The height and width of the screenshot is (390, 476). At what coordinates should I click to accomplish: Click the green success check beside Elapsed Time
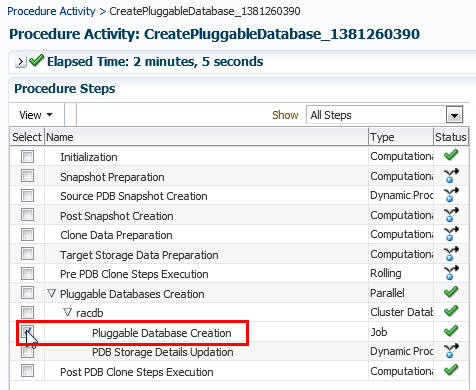pos(36,60)
